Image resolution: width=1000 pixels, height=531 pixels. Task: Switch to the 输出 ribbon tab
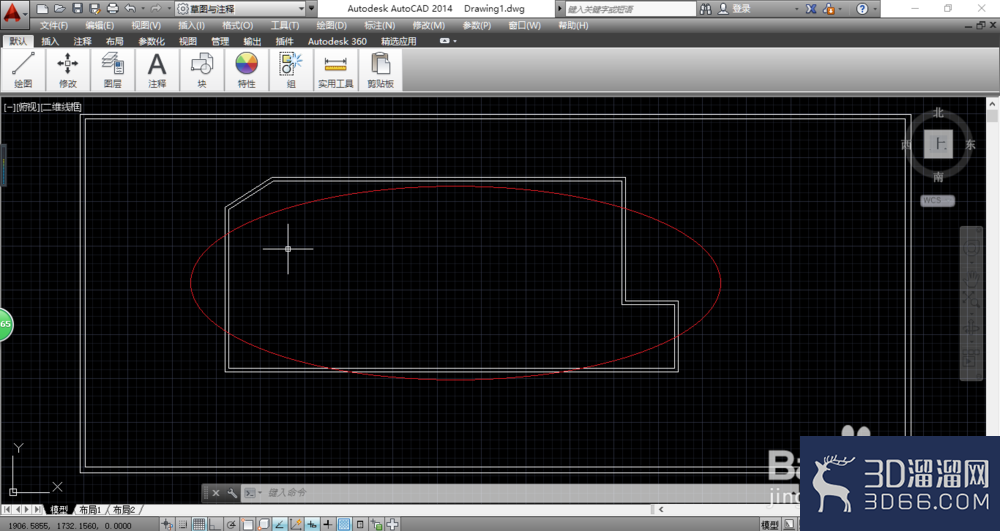tap(253, 41)
